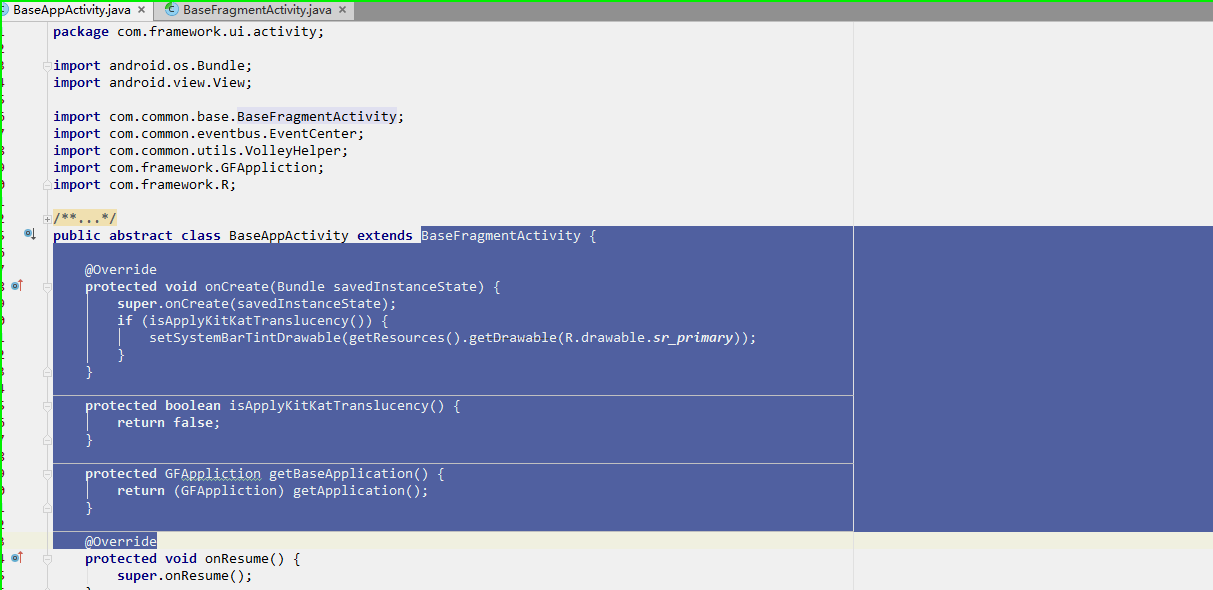Close the BaseFragmentActivity.java tab
This screenshot has height=590, width=1213.
343,10
